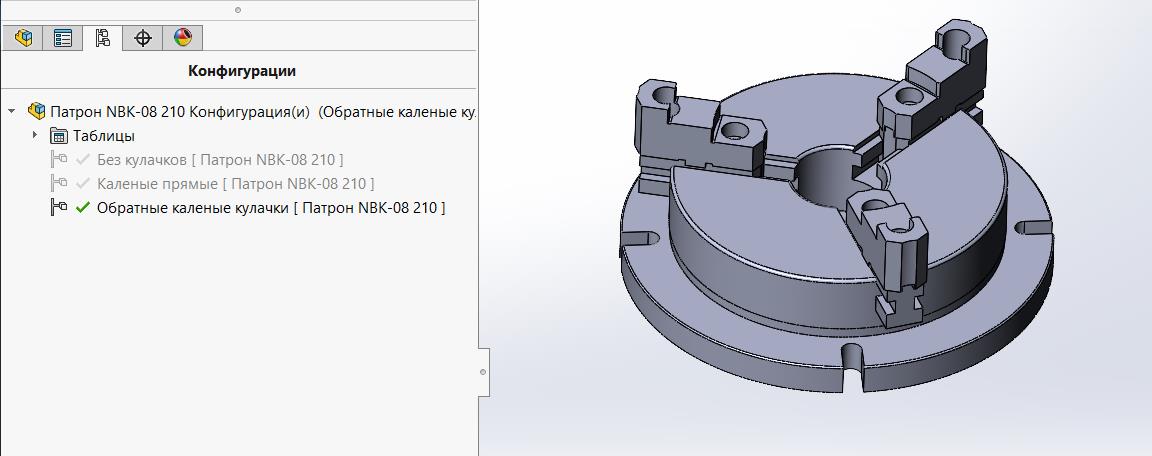Collapse the Патрон NBK-08 210 root node
The width and height of the screenshot is (1152, 456).
[12, 112]
